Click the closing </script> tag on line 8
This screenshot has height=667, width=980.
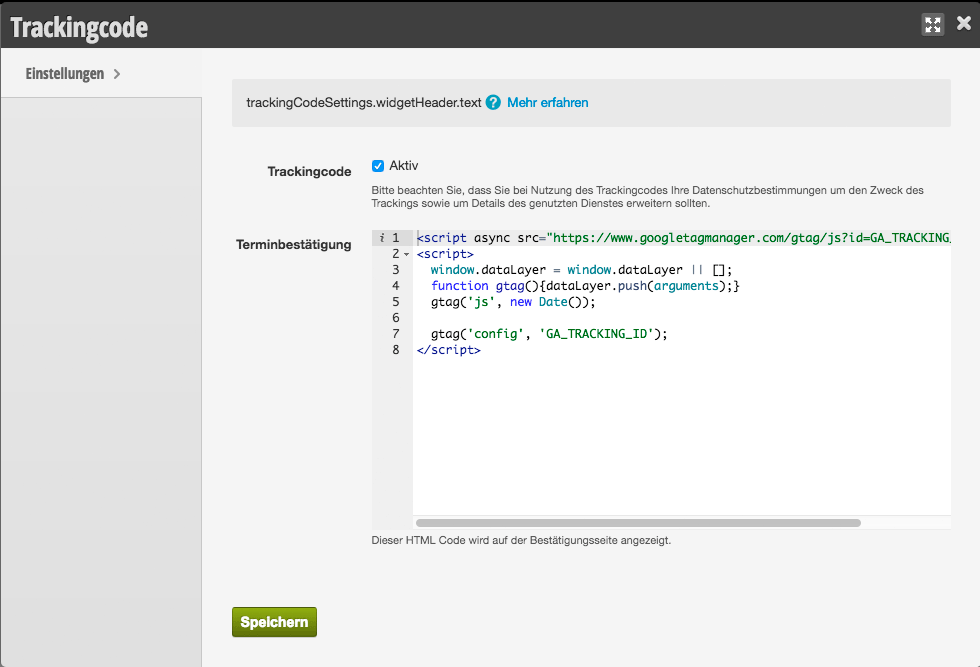pyautogui.click(x=448, y=350)
